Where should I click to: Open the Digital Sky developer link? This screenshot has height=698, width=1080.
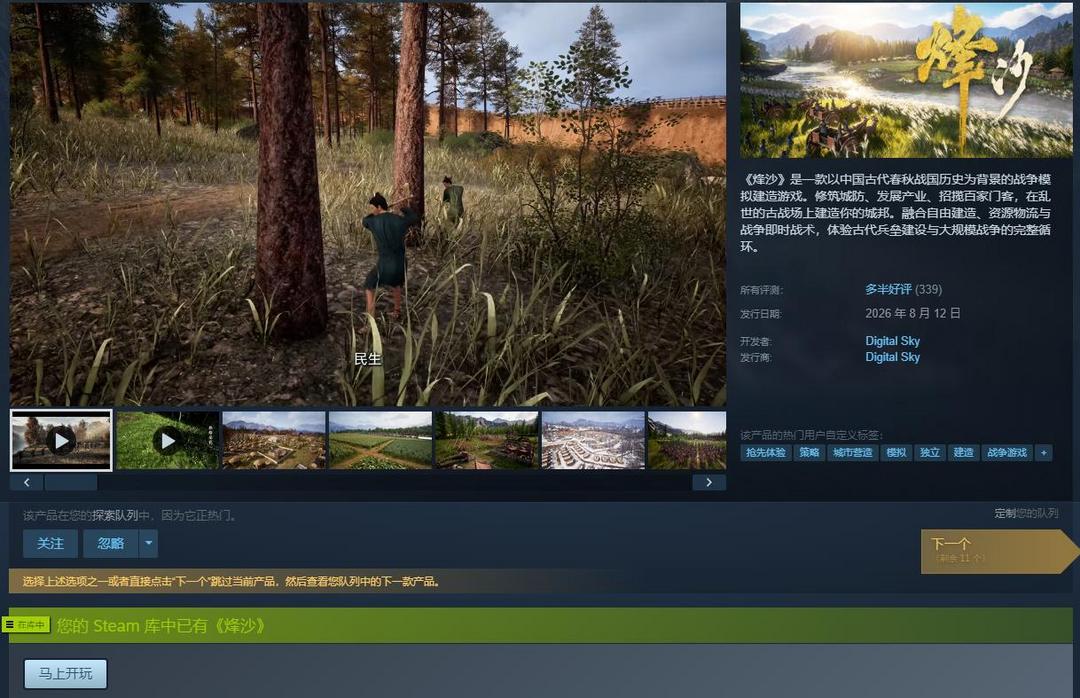point(892,341)
